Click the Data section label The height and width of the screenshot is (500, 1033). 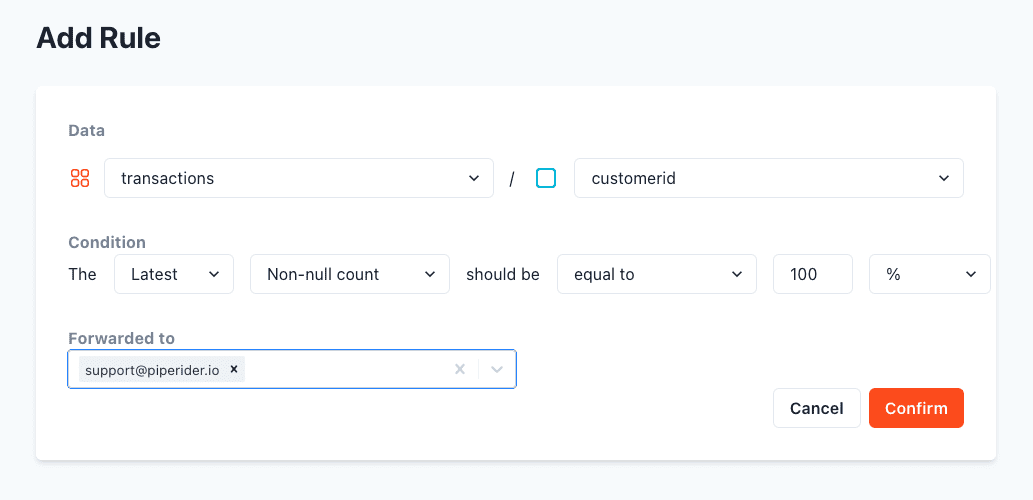(86, 130)
